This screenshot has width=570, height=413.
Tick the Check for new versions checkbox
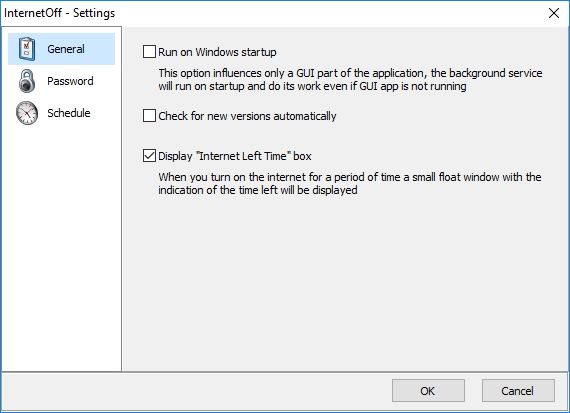(x=149, y=116)
